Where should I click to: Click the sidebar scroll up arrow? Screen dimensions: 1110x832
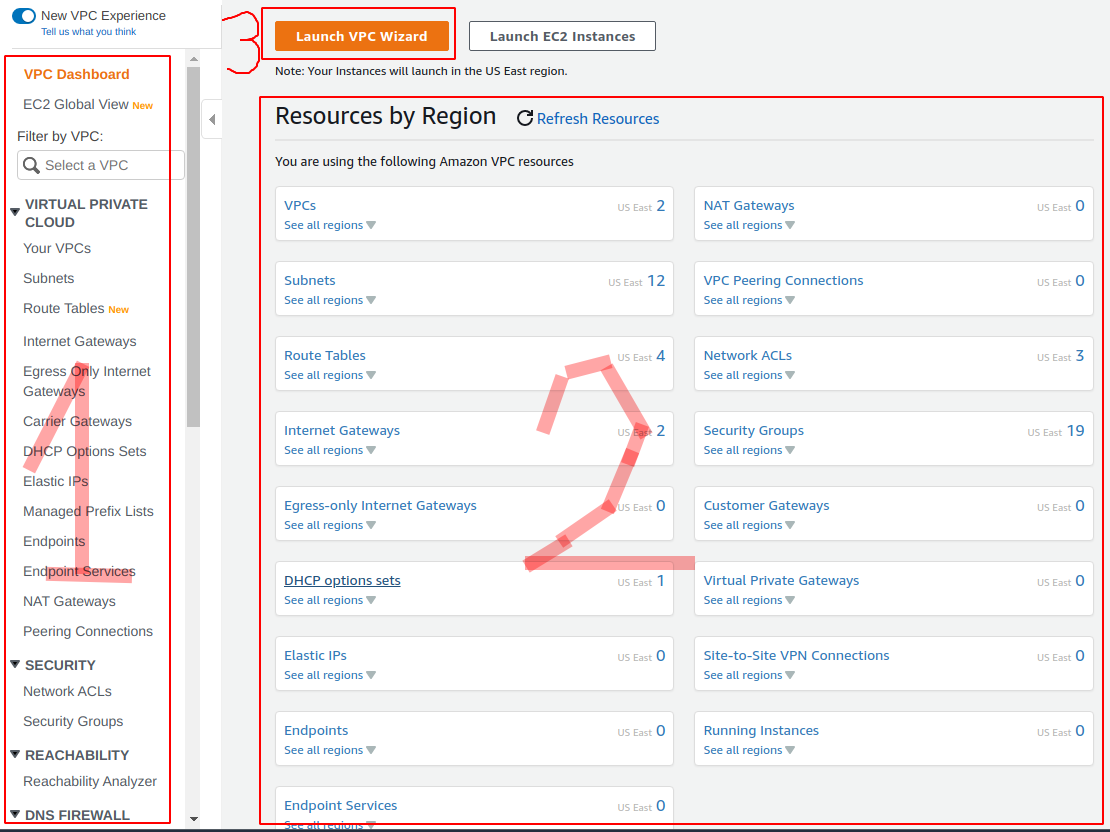(193, 58)
